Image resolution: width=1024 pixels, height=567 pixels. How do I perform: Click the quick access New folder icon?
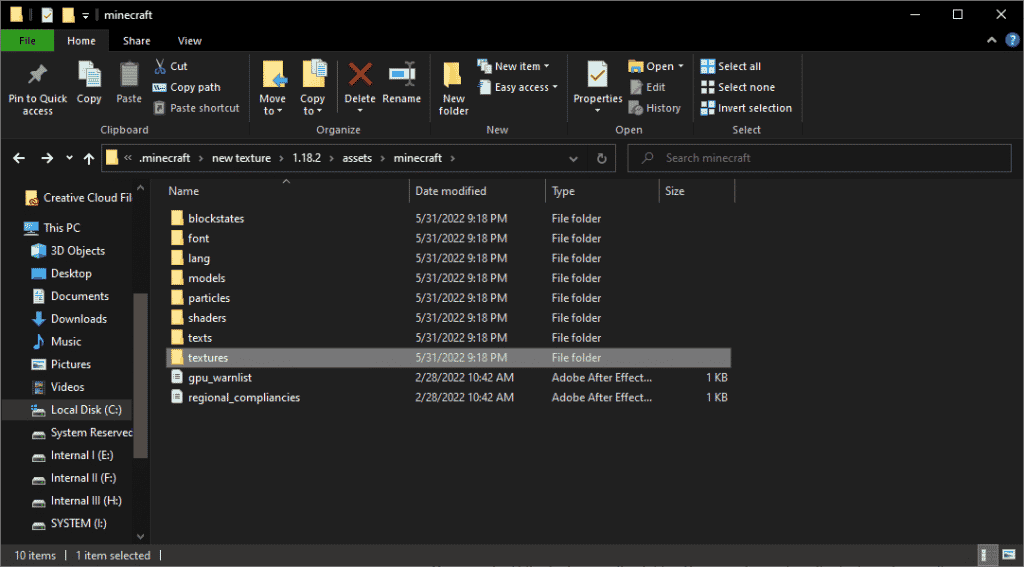[x=68, y=14]
